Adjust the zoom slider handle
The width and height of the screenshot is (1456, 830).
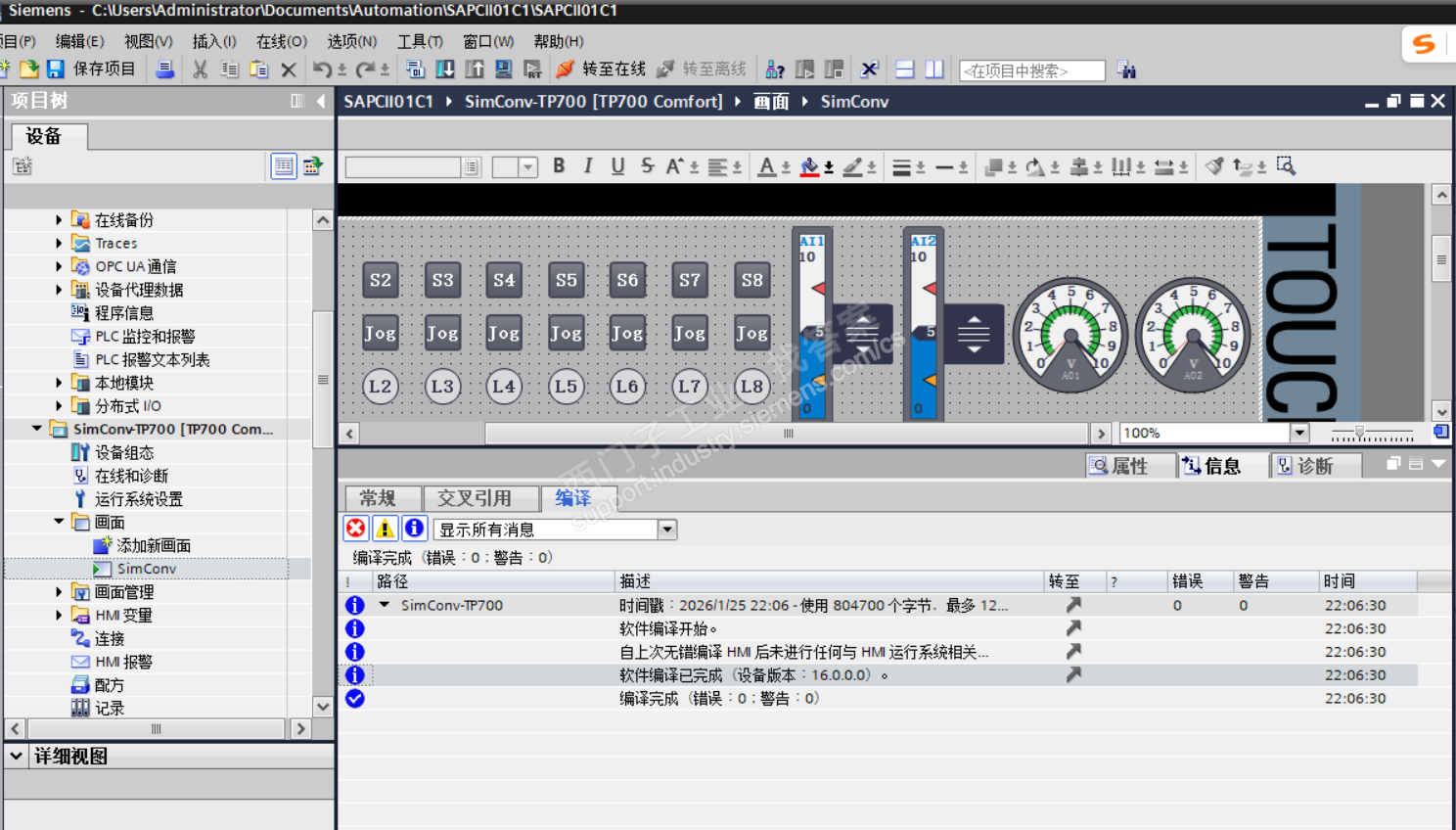click(1359, 433)
